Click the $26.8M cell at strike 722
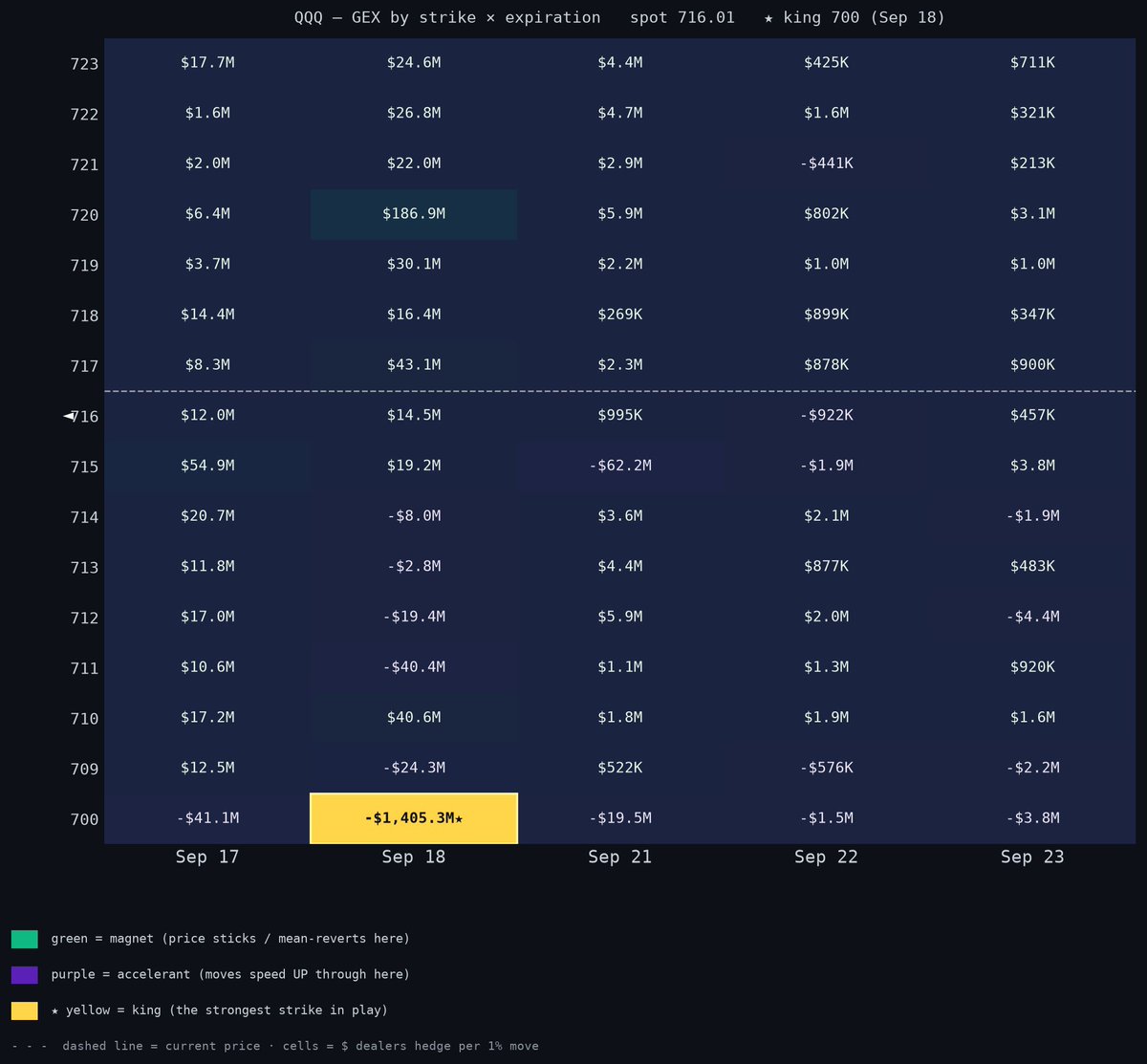The height and width of the screenshot is (1064, 1147). point(414,114)
